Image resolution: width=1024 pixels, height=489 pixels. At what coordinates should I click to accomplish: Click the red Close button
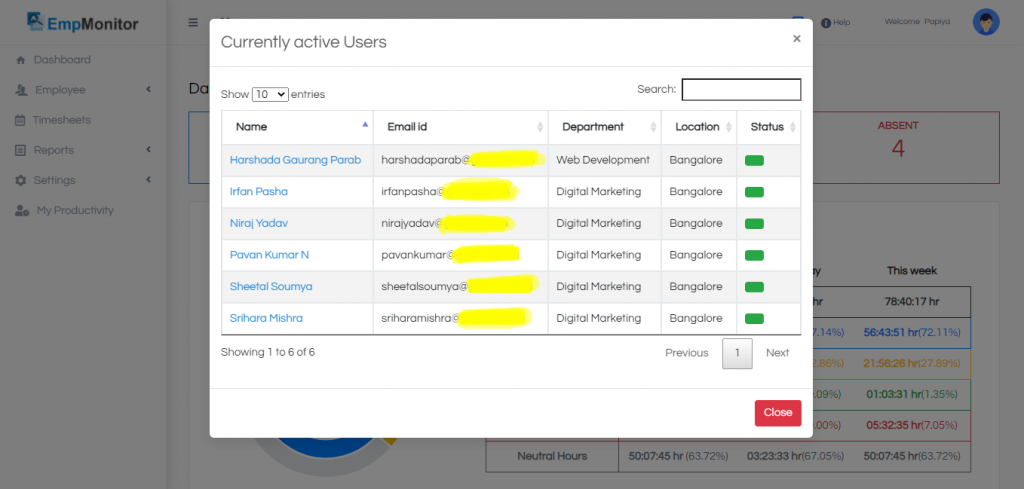[778, 413]
